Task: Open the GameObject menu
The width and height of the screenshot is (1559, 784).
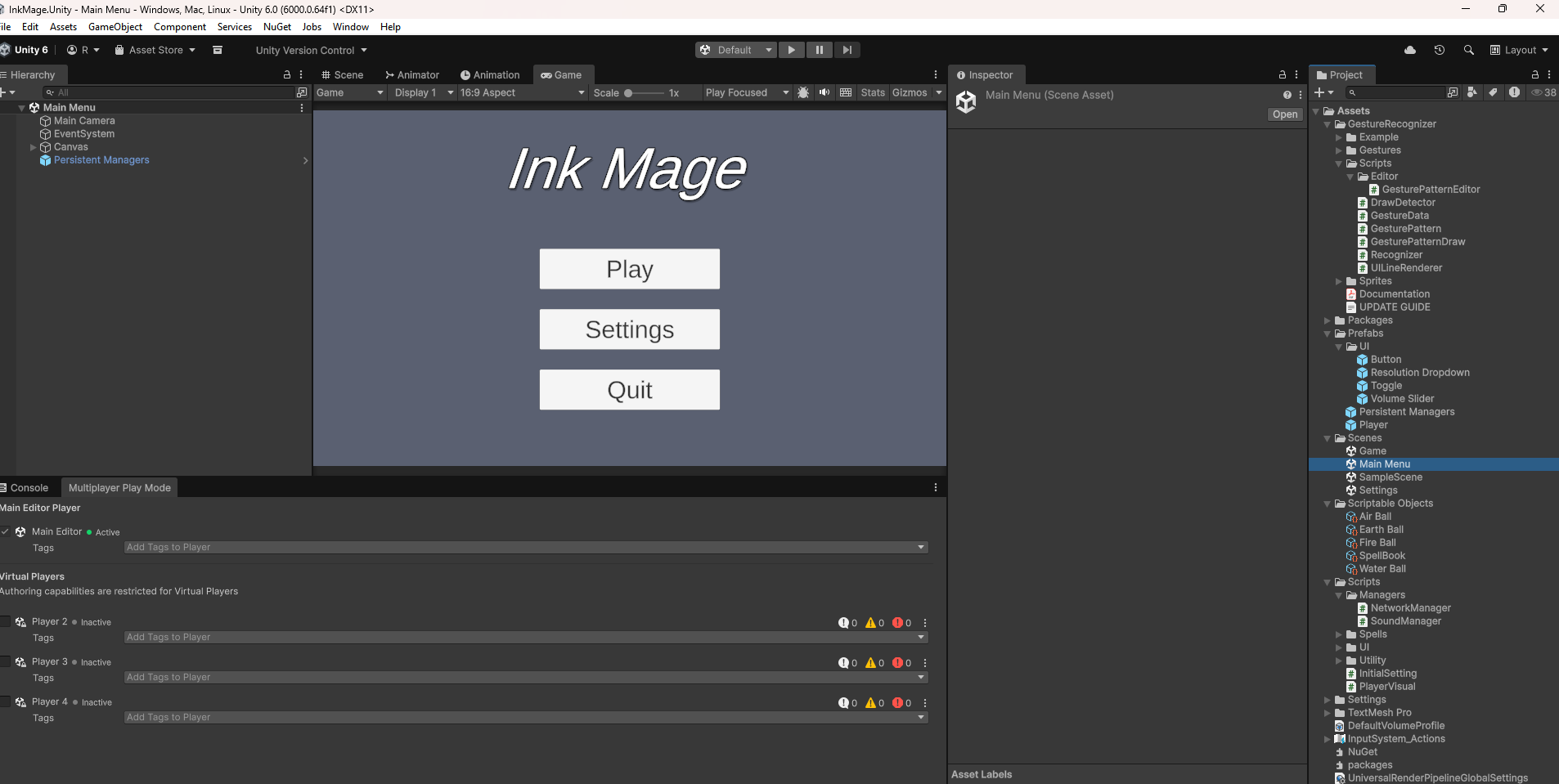Action: [115, 27]
